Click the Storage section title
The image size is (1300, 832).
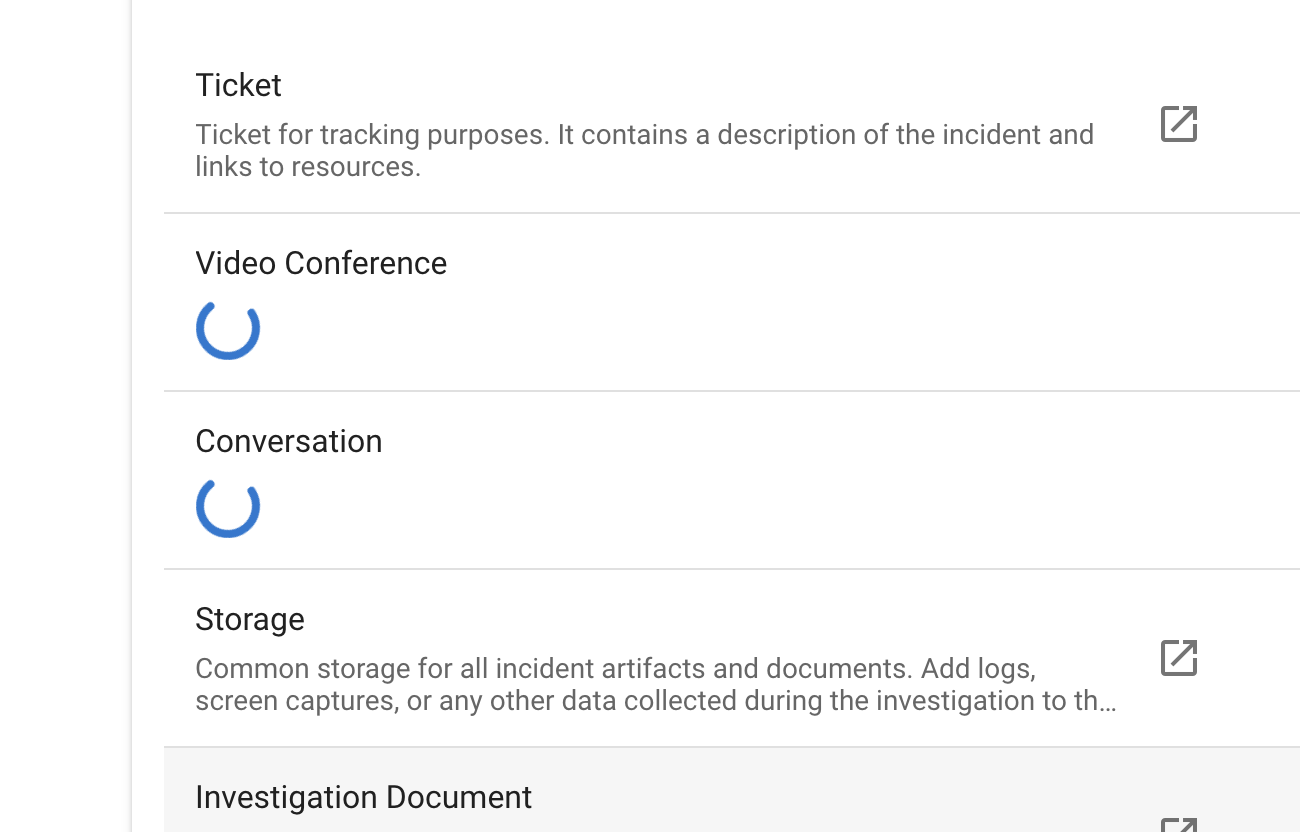(x=250, y=619)
